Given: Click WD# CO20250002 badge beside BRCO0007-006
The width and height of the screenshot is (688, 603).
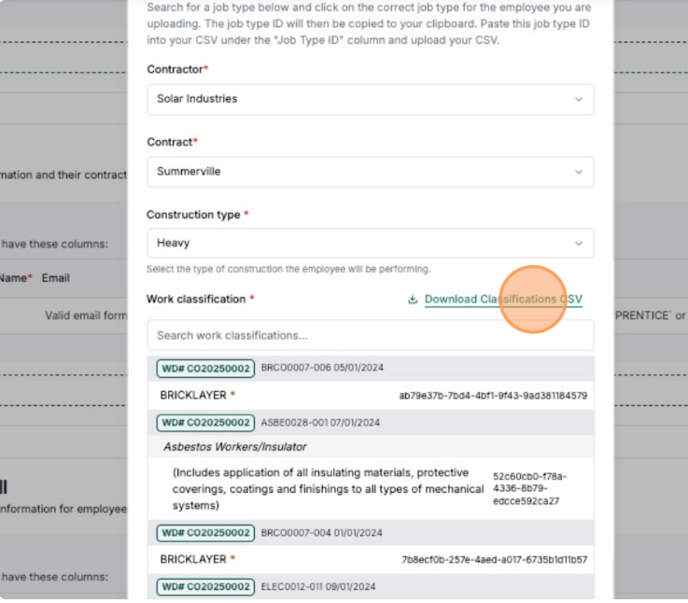Looking at the screenshot, I should [x=205, y=369].
